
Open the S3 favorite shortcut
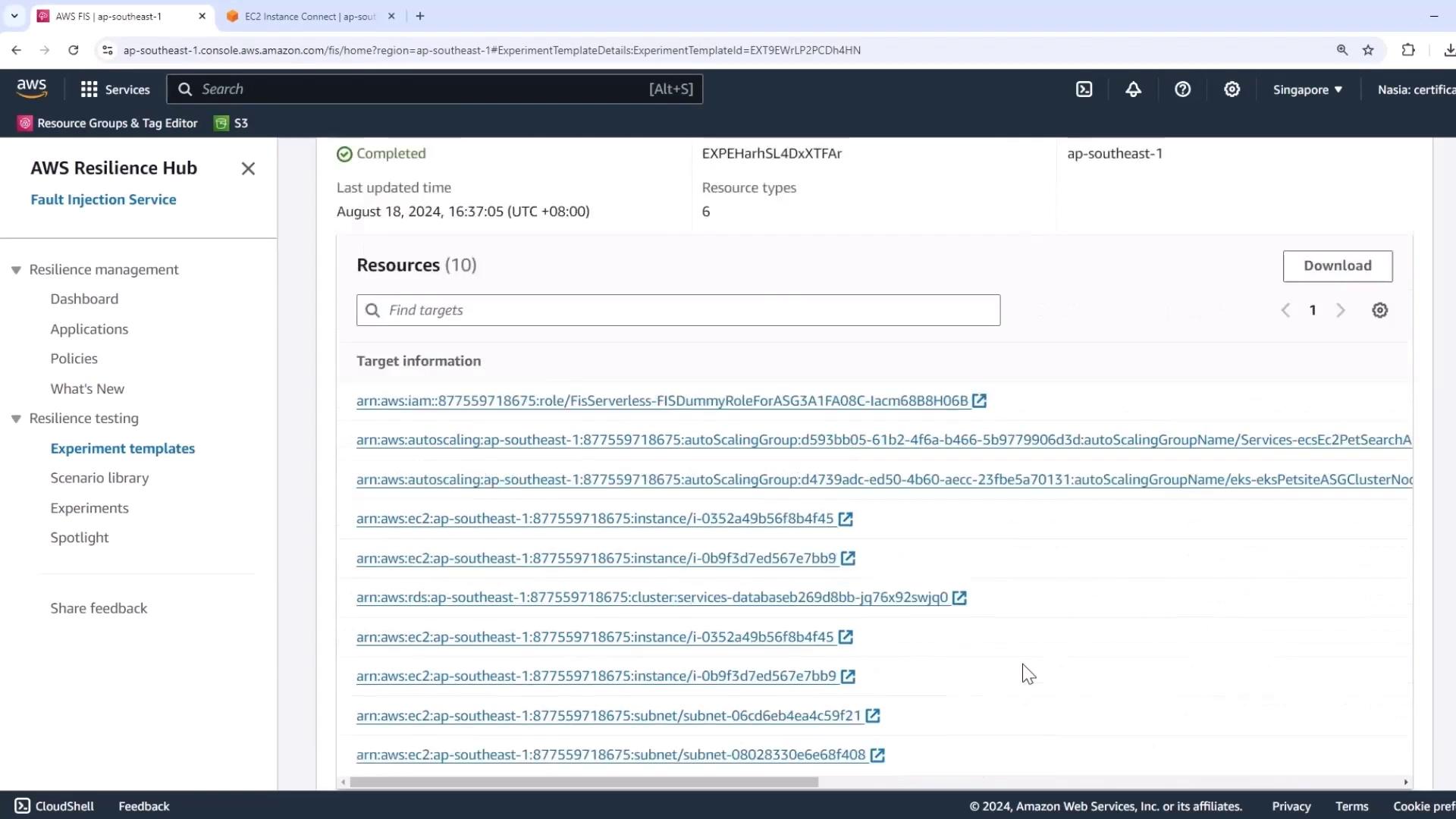[x=231, y=123]
